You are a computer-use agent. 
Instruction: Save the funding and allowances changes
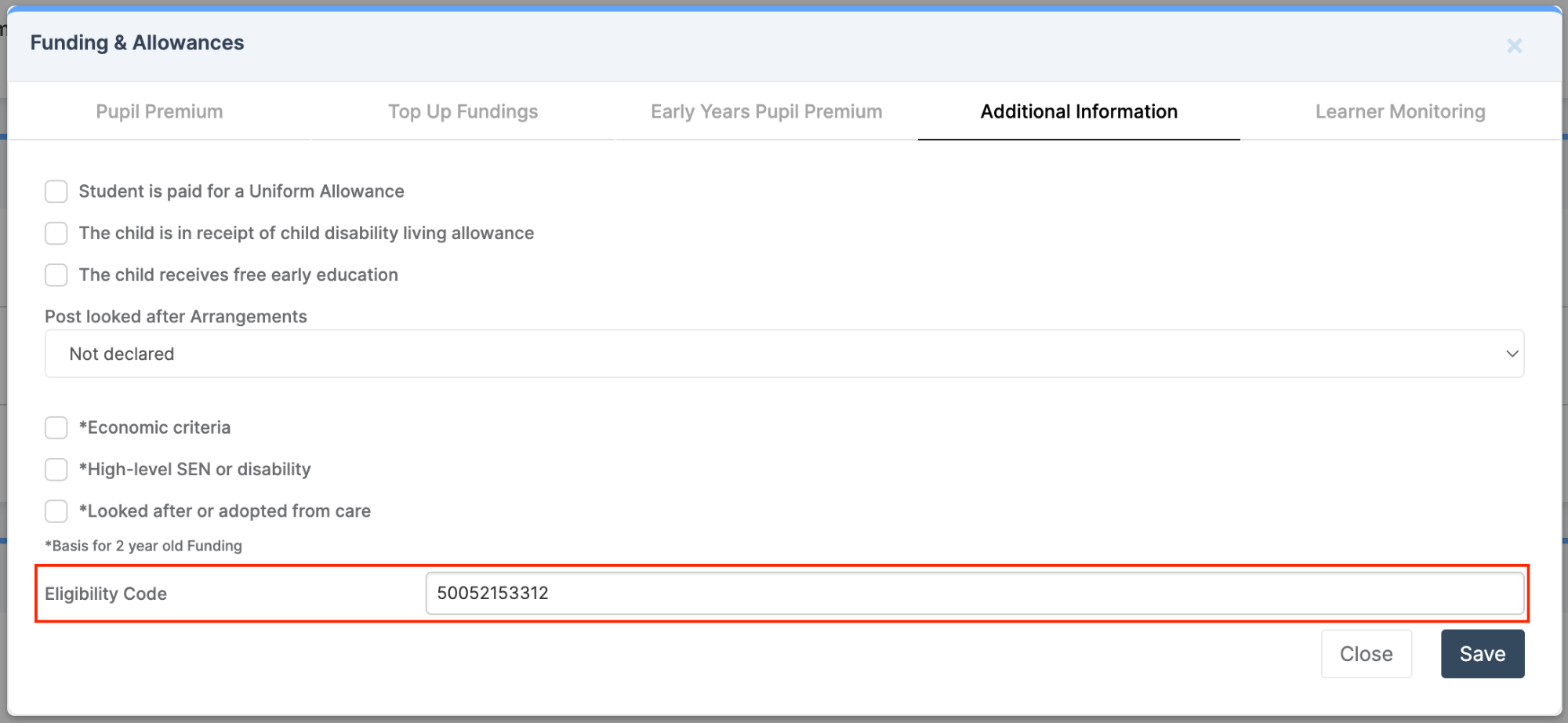tap(1482, 653)
